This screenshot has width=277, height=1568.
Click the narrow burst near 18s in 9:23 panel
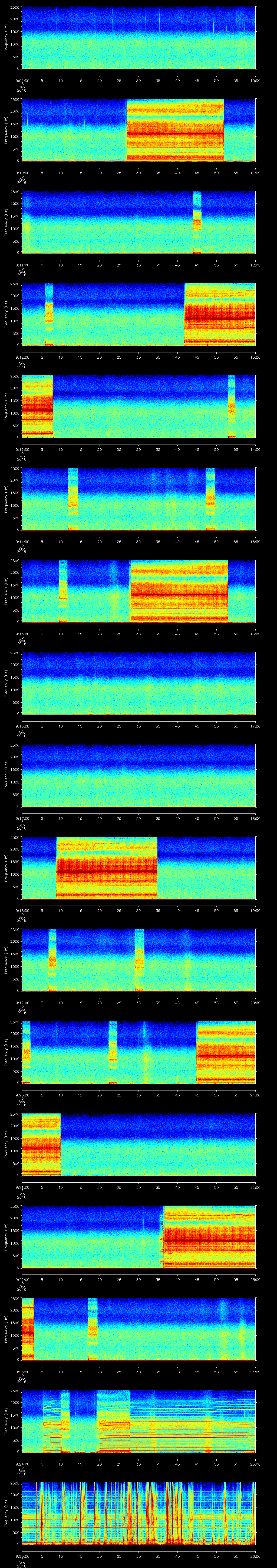[93, 1329]
